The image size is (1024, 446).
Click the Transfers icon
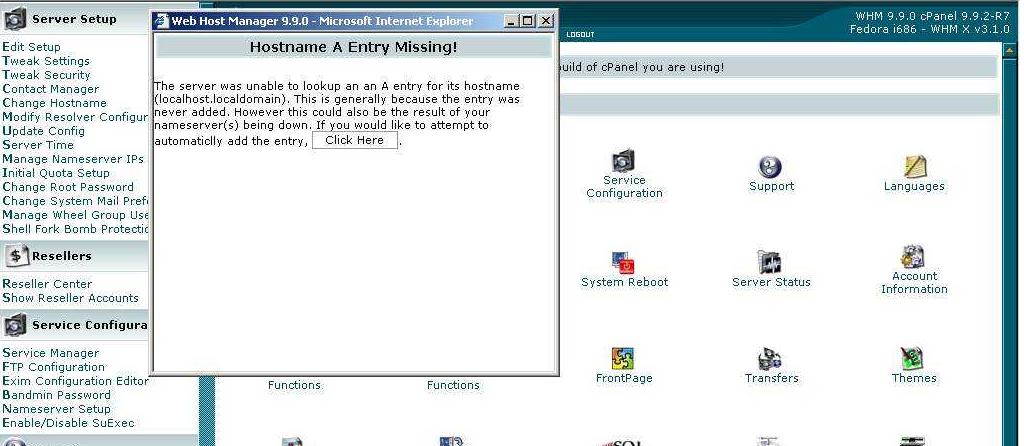770,359
